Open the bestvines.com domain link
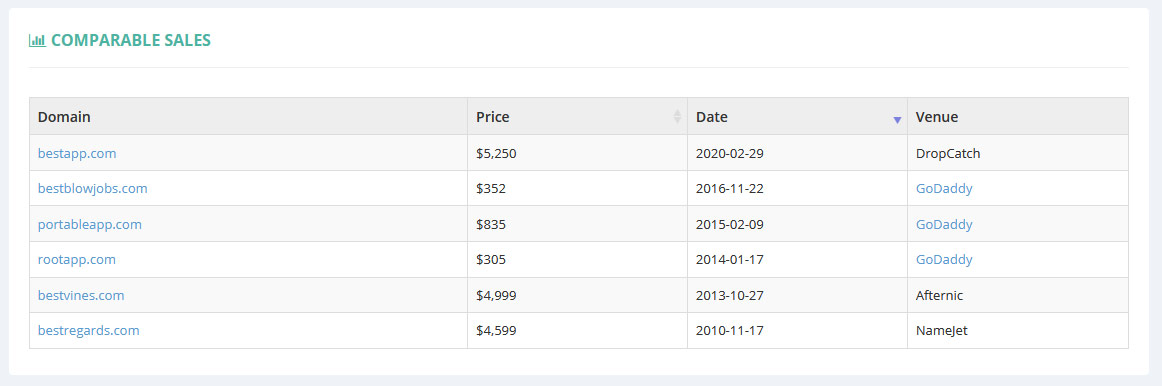Screen dimensions: 1162x386 [81, 295]
